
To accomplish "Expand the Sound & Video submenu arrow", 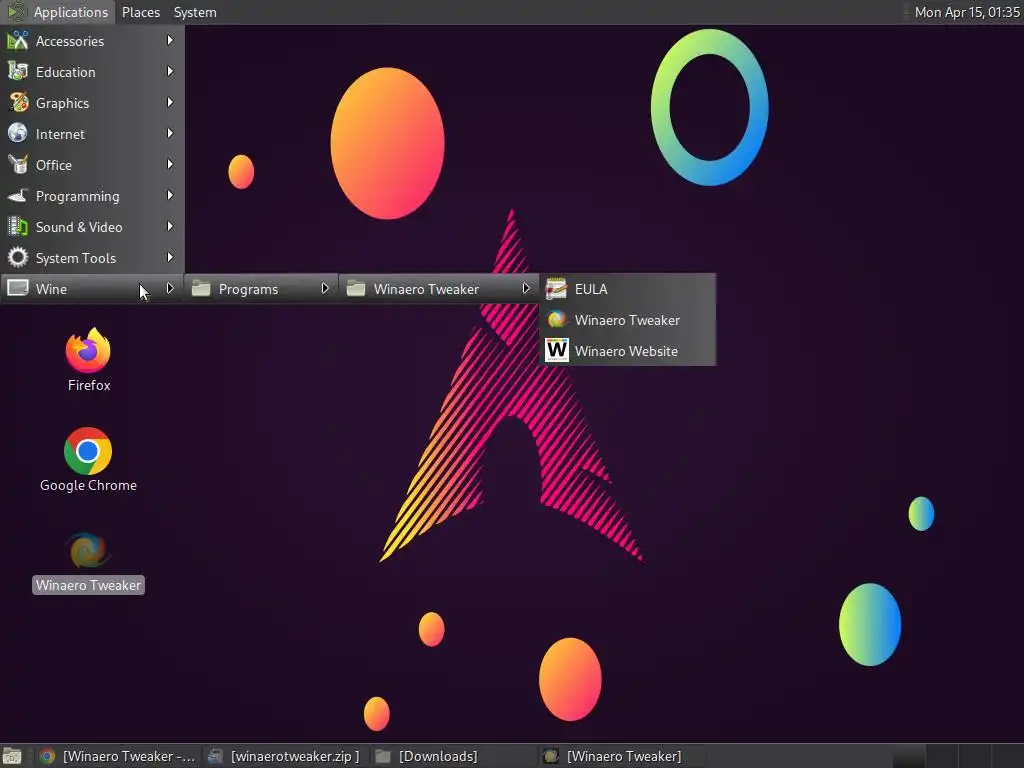I will coord(170,227).
